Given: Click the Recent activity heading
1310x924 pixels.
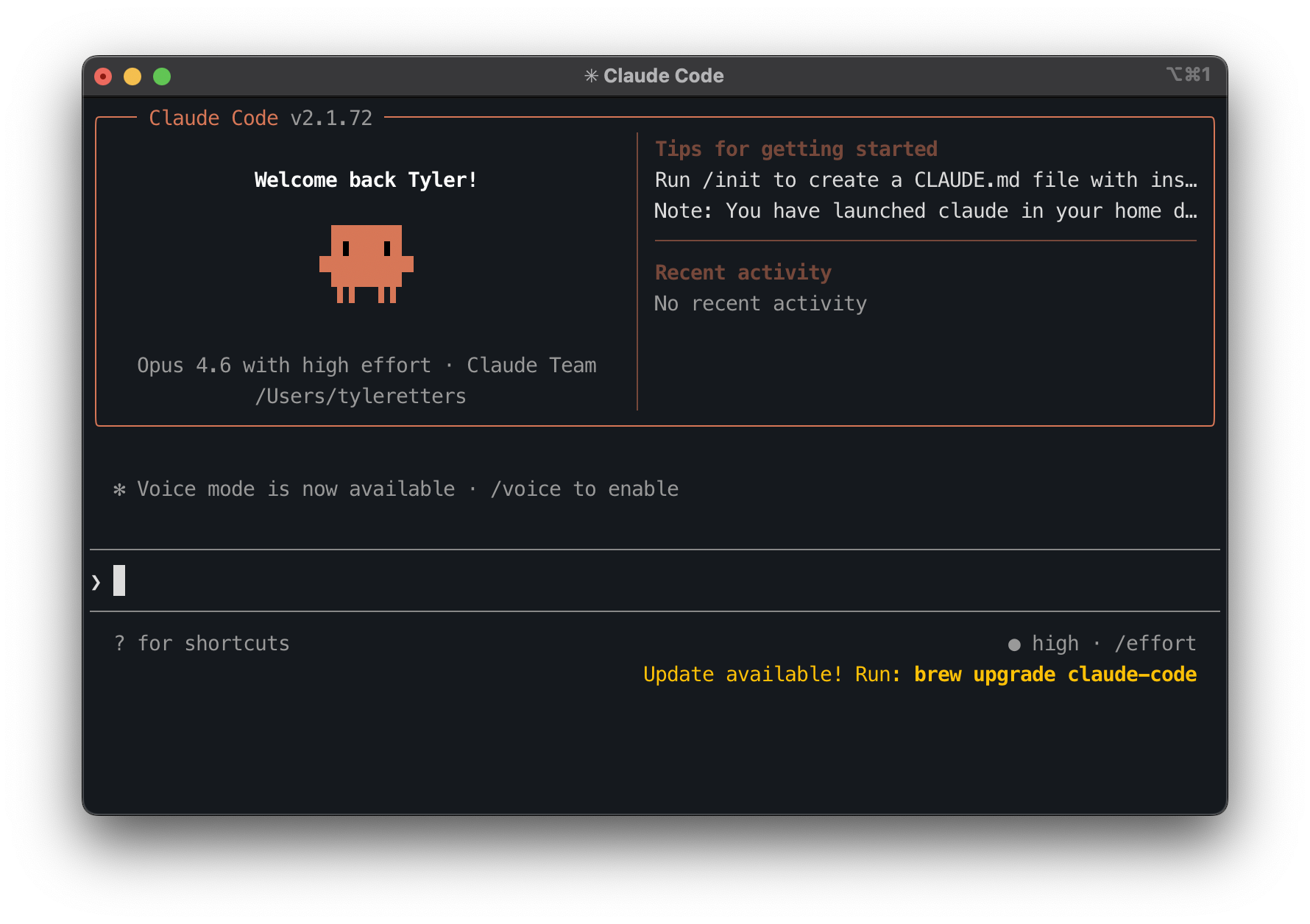Looking at the screenshot, I should pyautogui.click(x=743, y=273).
